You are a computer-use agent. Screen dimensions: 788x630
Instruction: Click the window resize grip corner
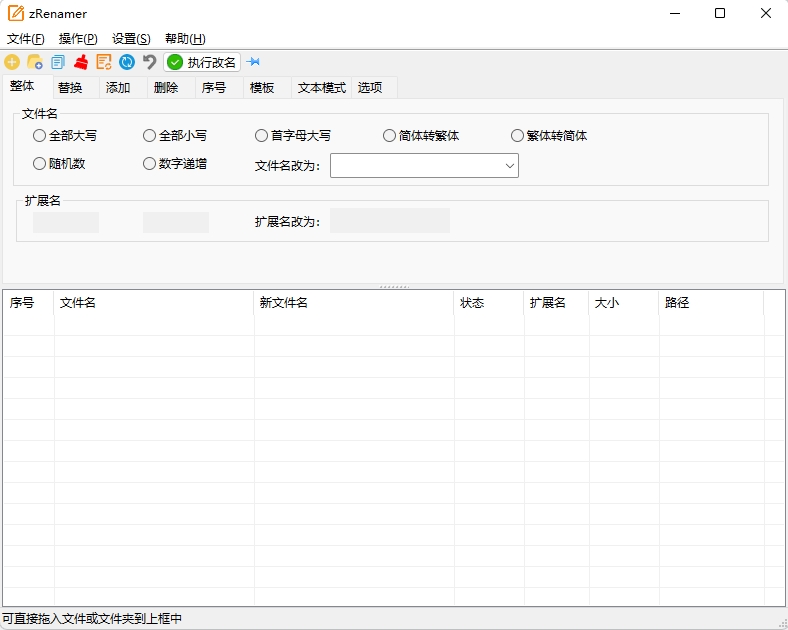point(782,624)
